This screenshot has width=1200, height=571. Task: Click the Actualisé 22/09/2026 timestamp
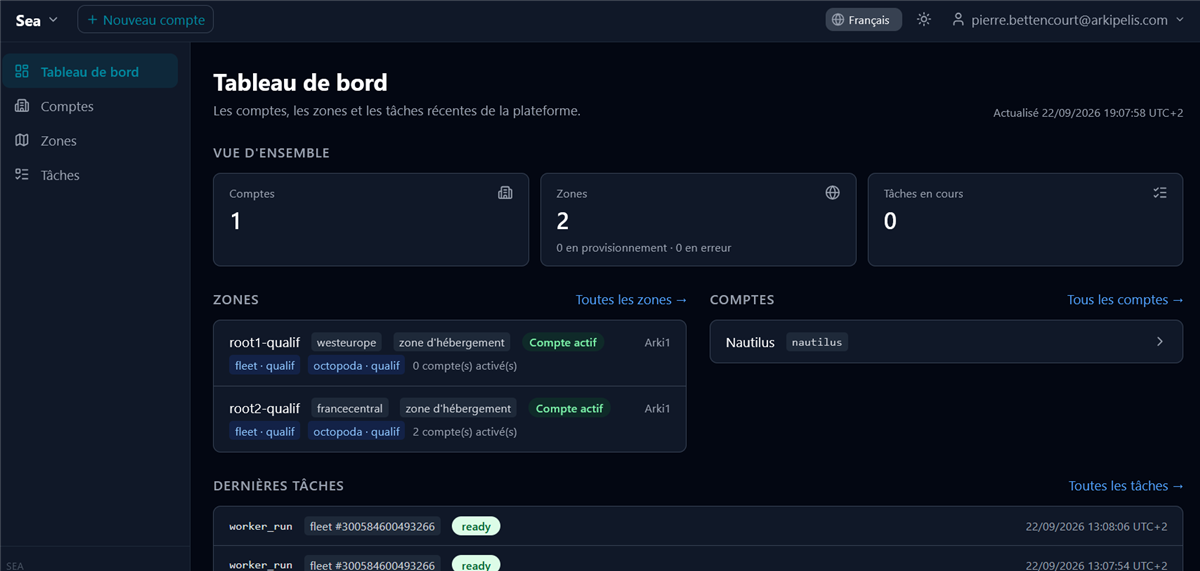pos(1088,113)
